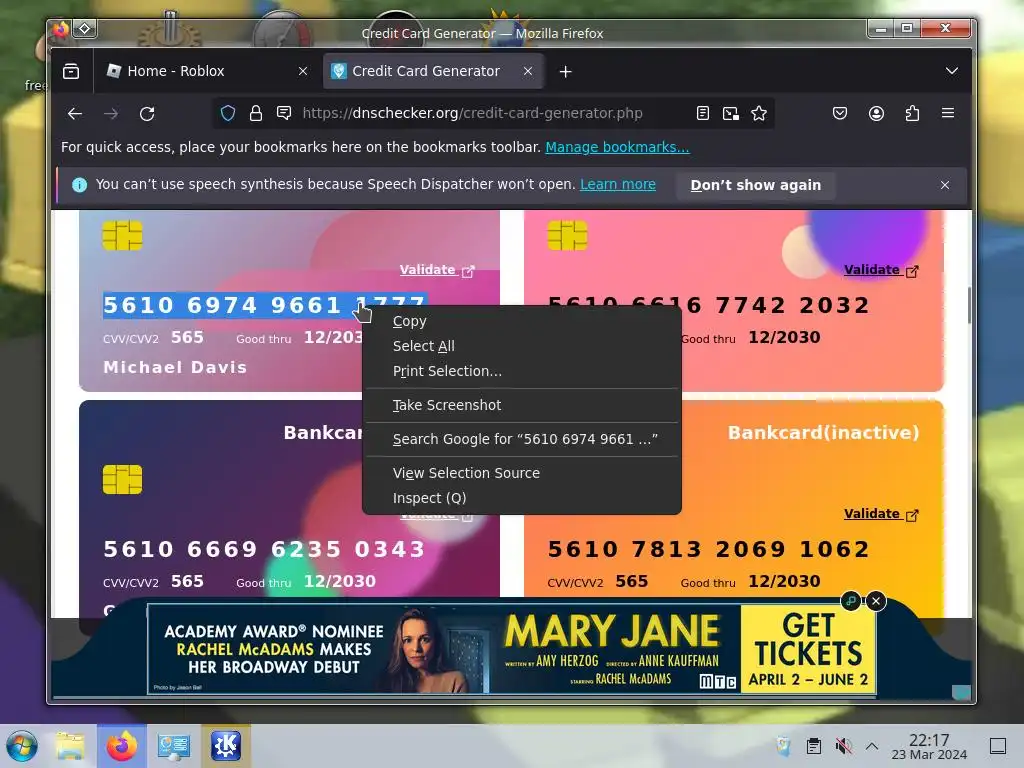Open the extensions puzzle icon
Viewport: 1024px width, 768px height.
coord(912,114)
